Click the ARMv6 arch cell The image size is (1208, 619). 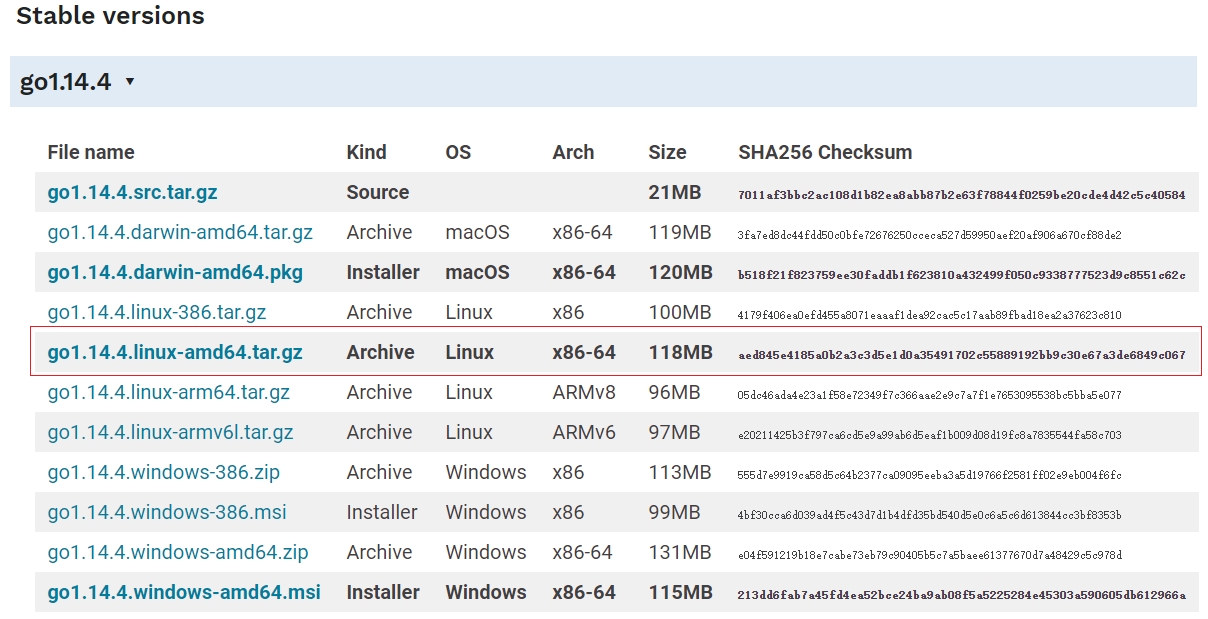[584, 432]
